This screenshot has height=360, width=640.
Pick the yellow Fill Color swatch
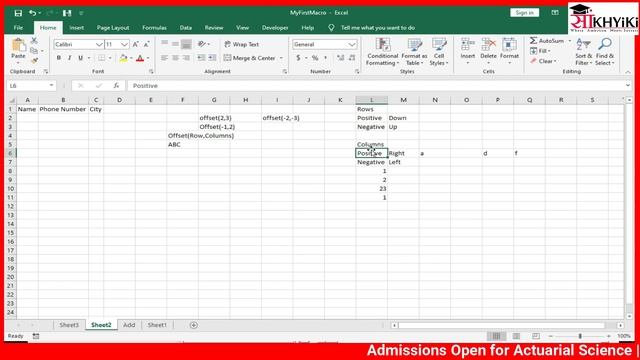point(123,58)
